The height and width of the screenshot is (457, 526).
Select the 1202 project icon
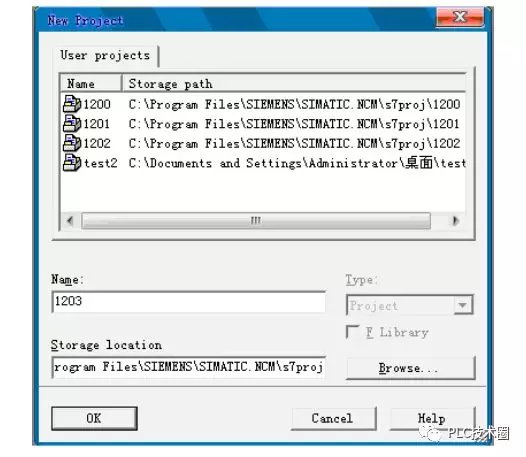pyautogui.click(x=72, y=143)
